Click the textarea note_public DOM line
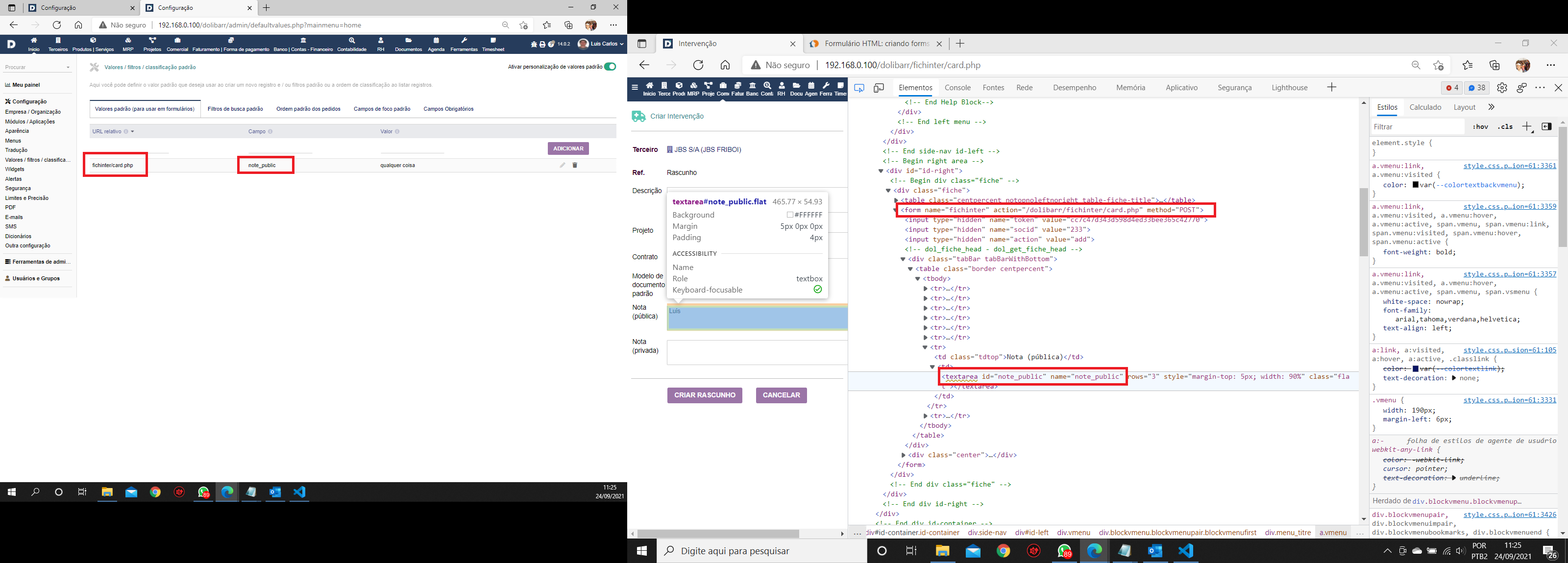The height and width of the screenshot is (563, 1568). (1103, 381)
